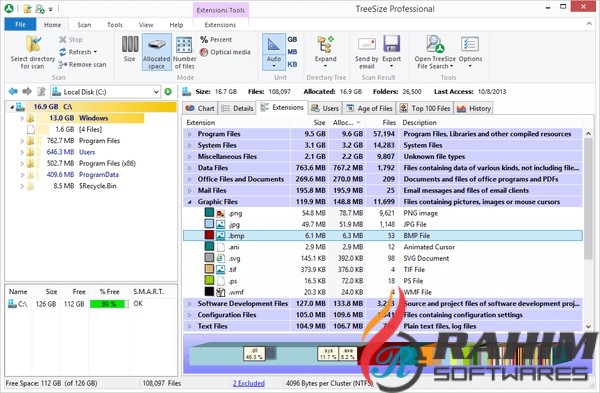Click Select directory for scan icon
Image resolution: width=600 pixels, height=393 pixels.
[33, 44]
